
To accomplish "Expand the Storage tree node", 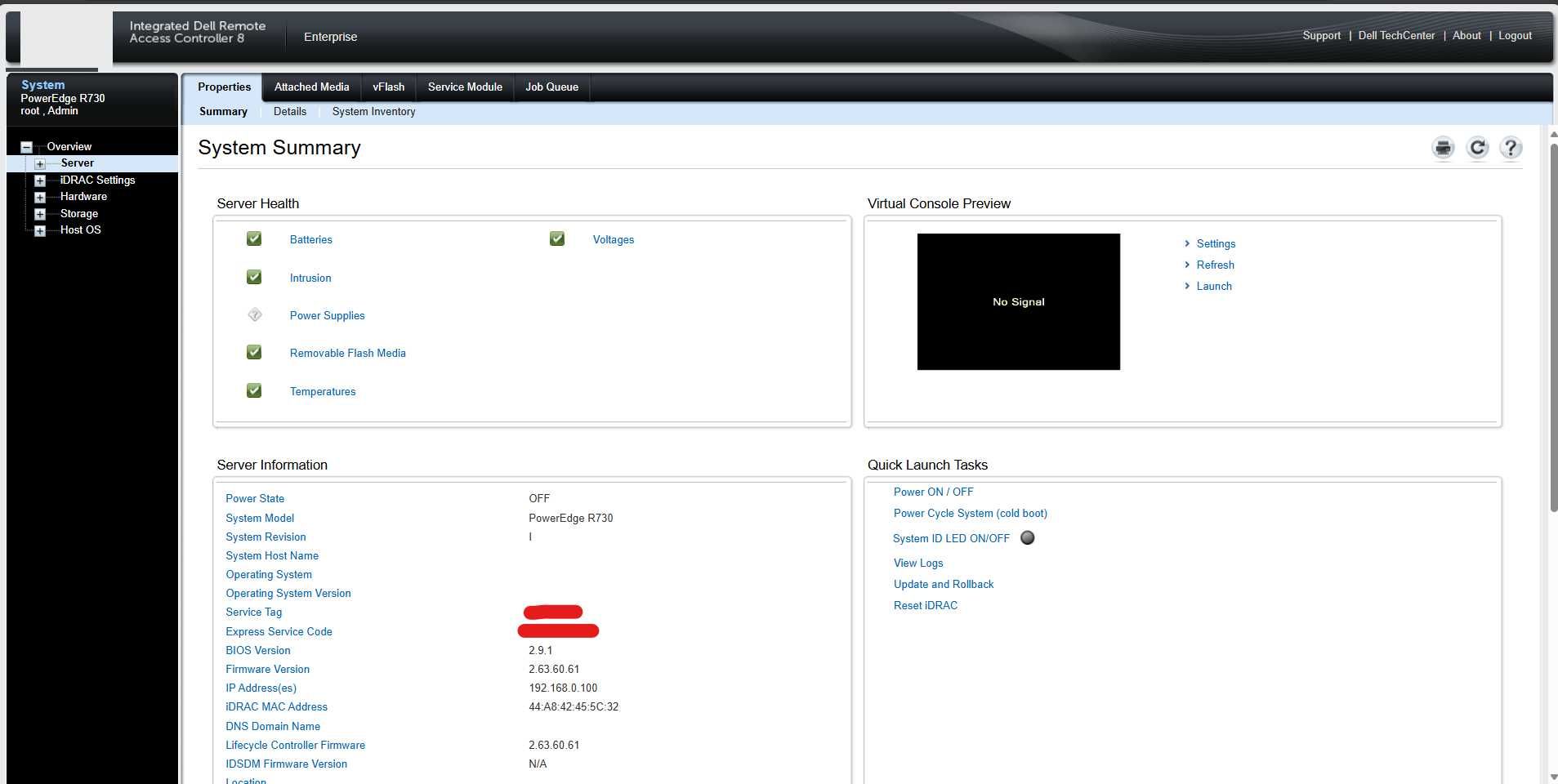I will point(39,214).
